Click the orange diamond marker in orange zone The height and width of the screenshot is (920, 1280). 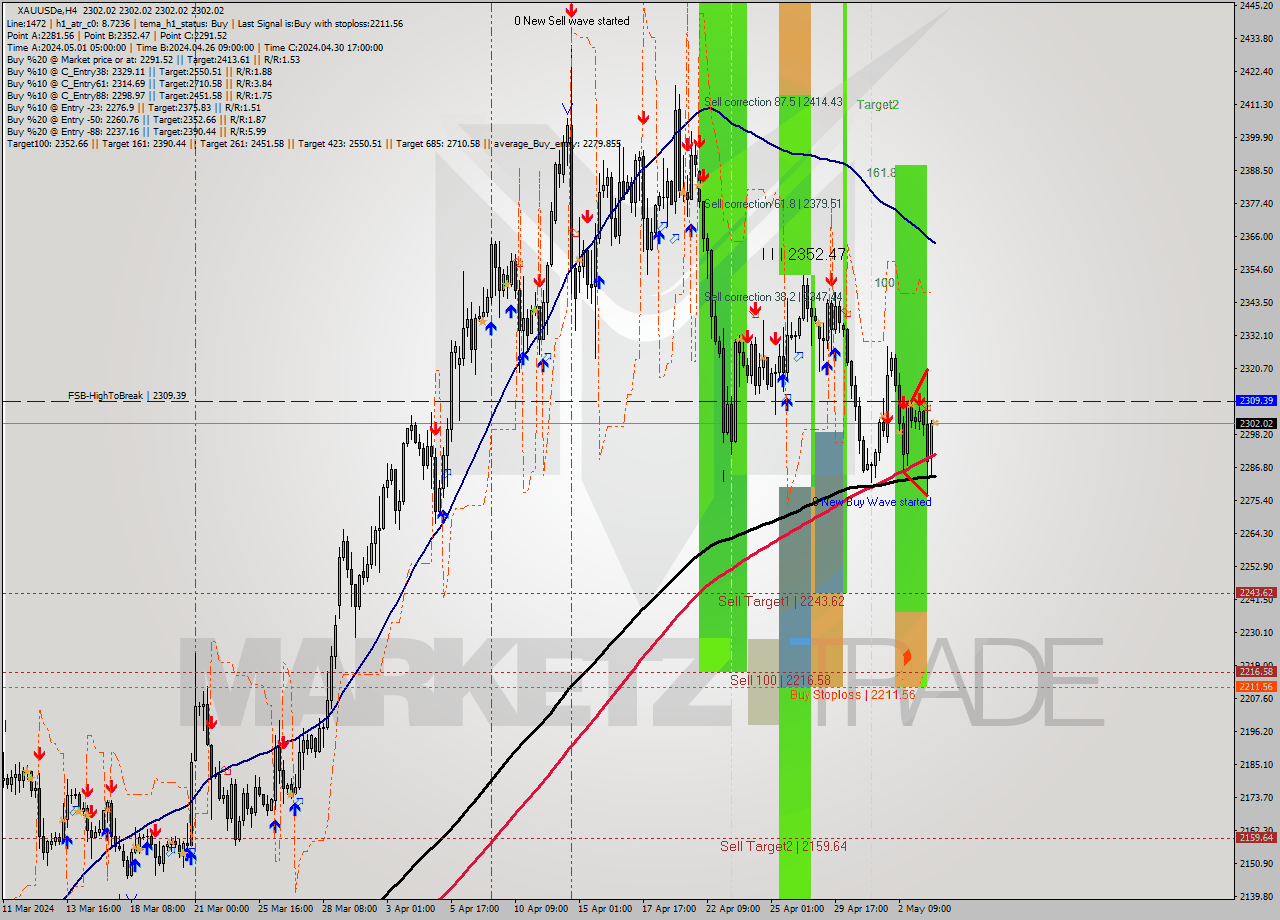(x=907, y=657)
